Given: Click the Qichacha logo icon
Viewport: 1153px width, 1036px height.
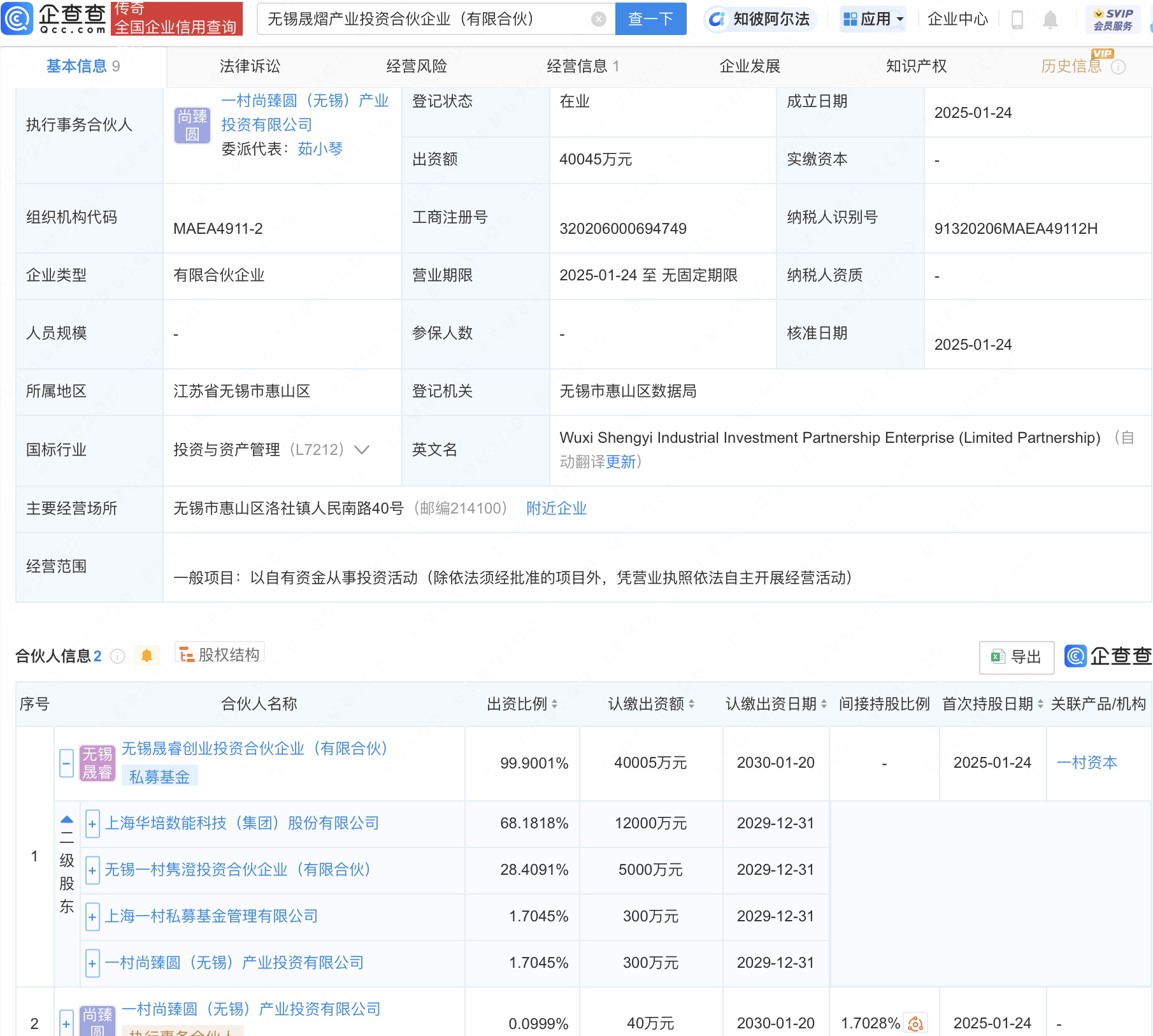Looking at the screenshot, I should (17, 18).
